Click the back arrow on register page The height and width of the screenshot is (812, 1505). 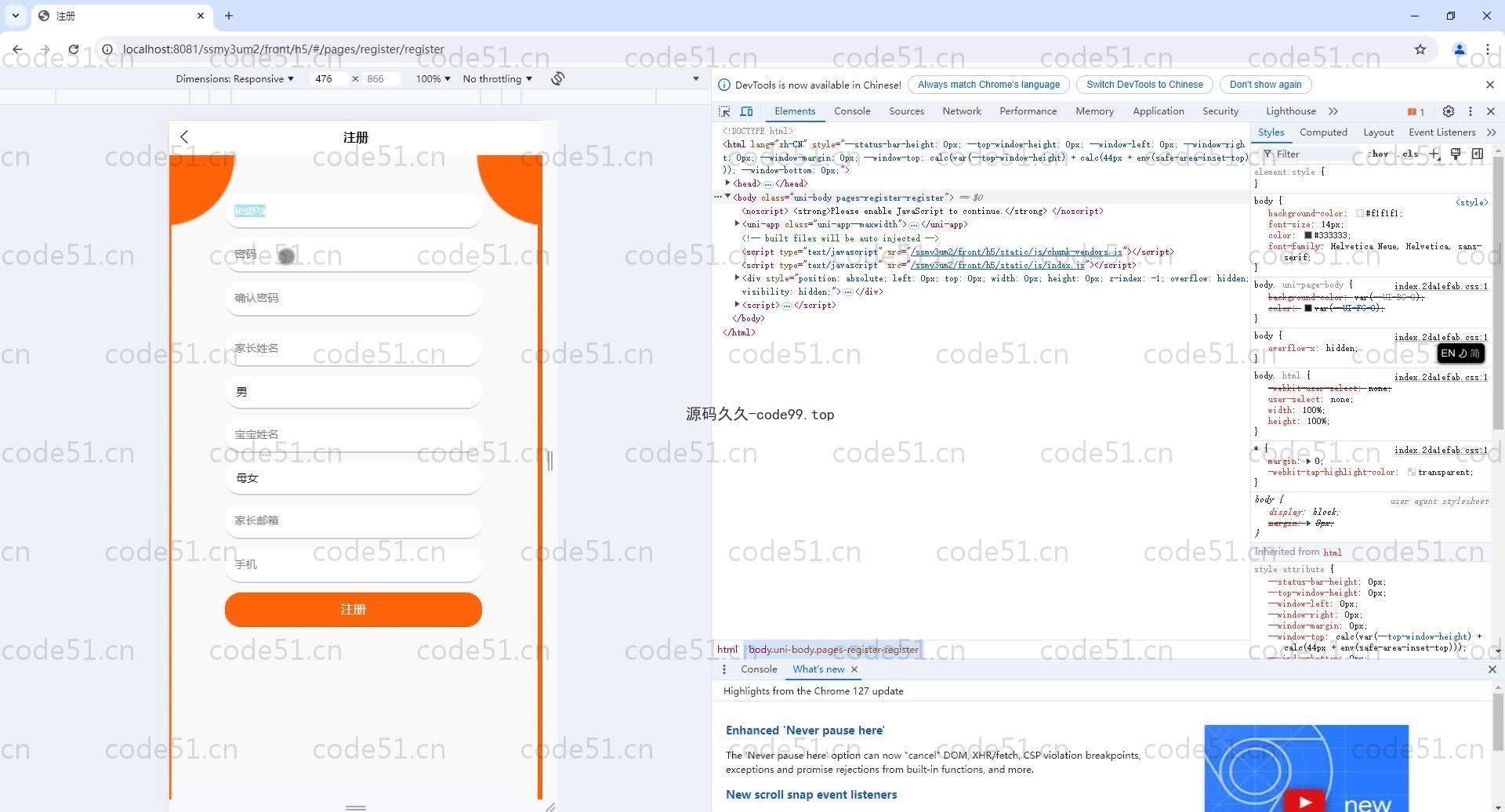[x=184, y=136]
